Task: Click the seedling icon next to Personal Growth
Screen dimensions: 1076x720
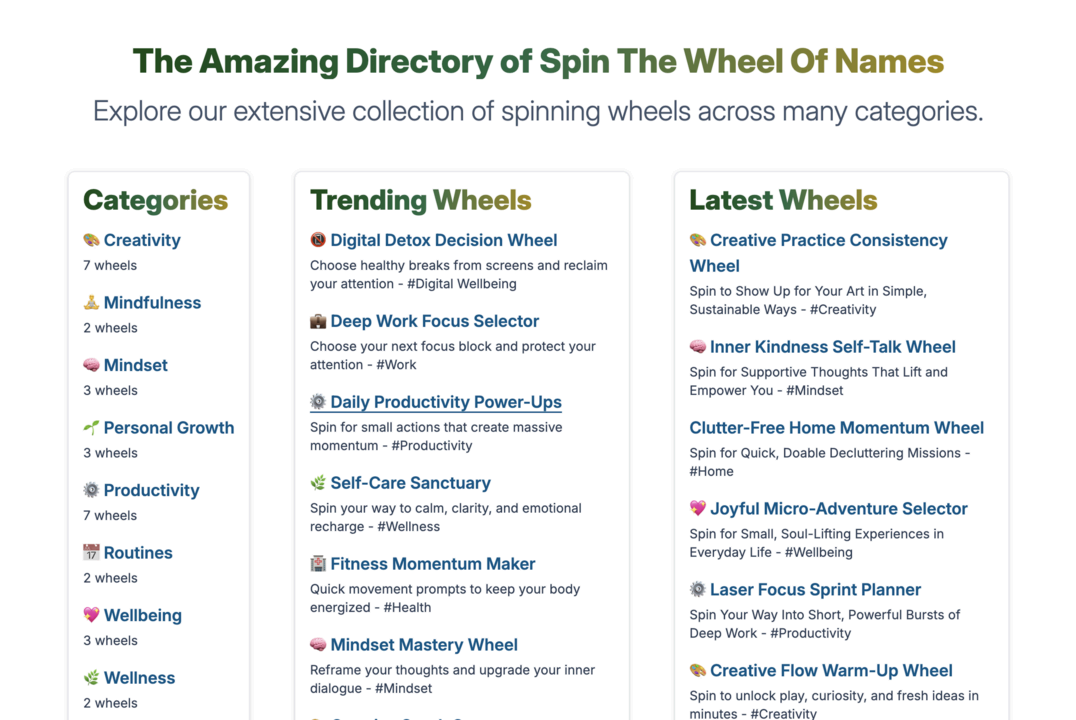Action: click(91, 427)
